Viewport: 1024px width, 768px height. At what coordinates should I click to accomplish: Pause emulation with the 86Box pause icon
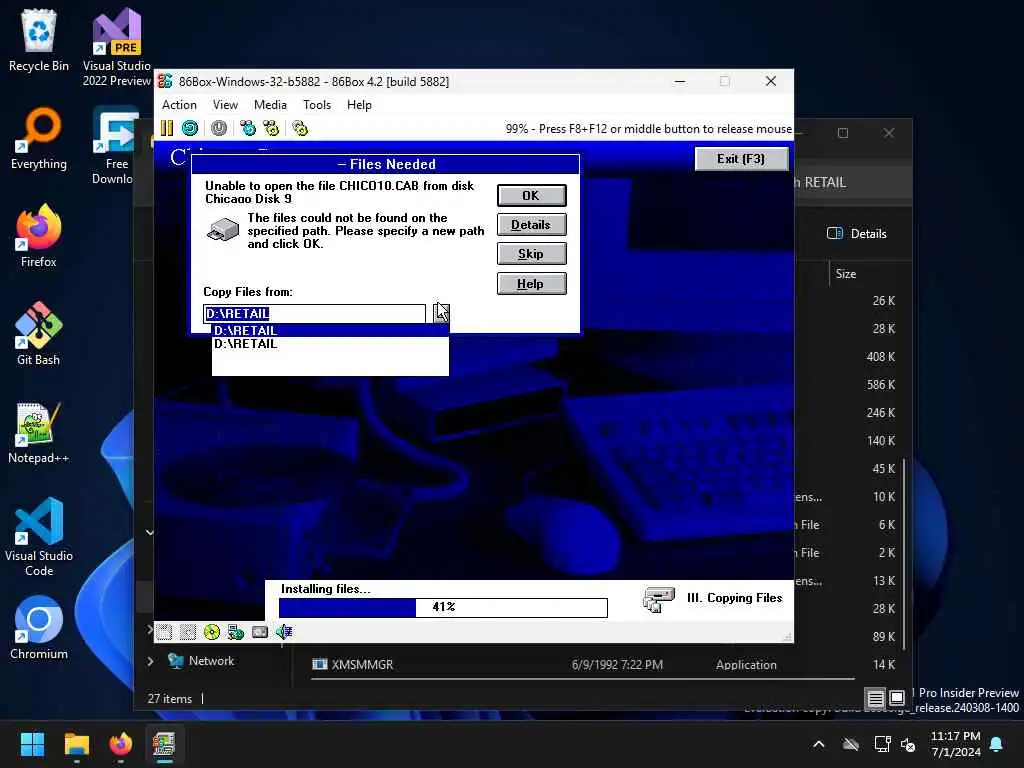click(167, 128)
